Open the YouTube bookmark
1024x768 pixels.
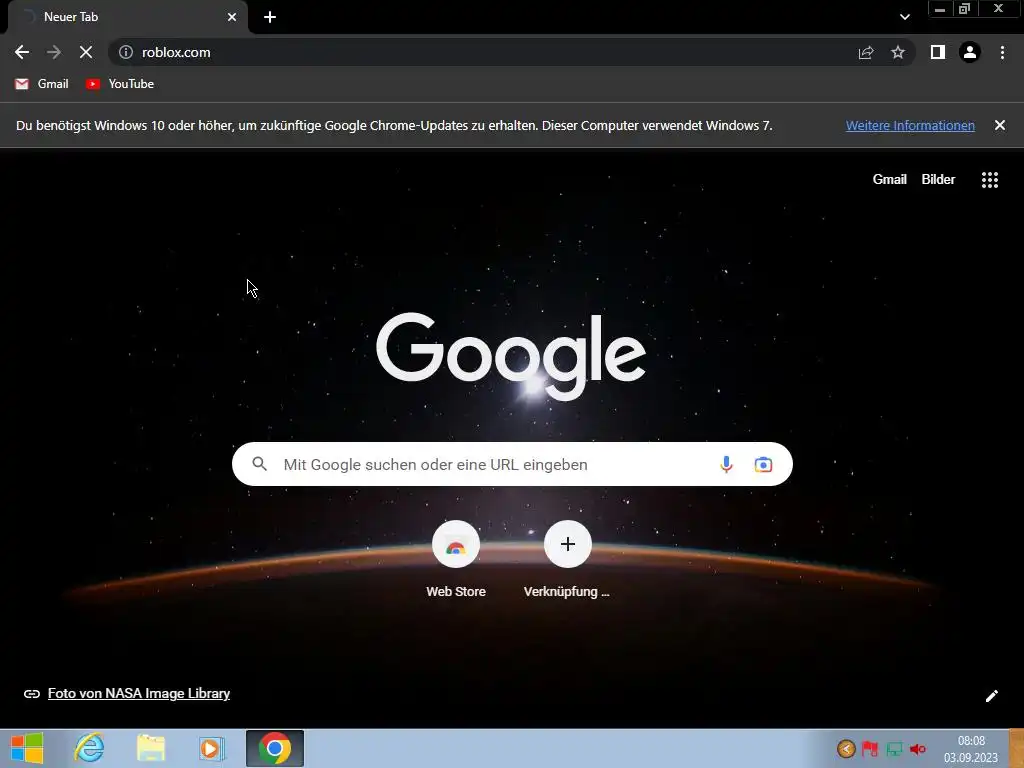pos(120,84)
